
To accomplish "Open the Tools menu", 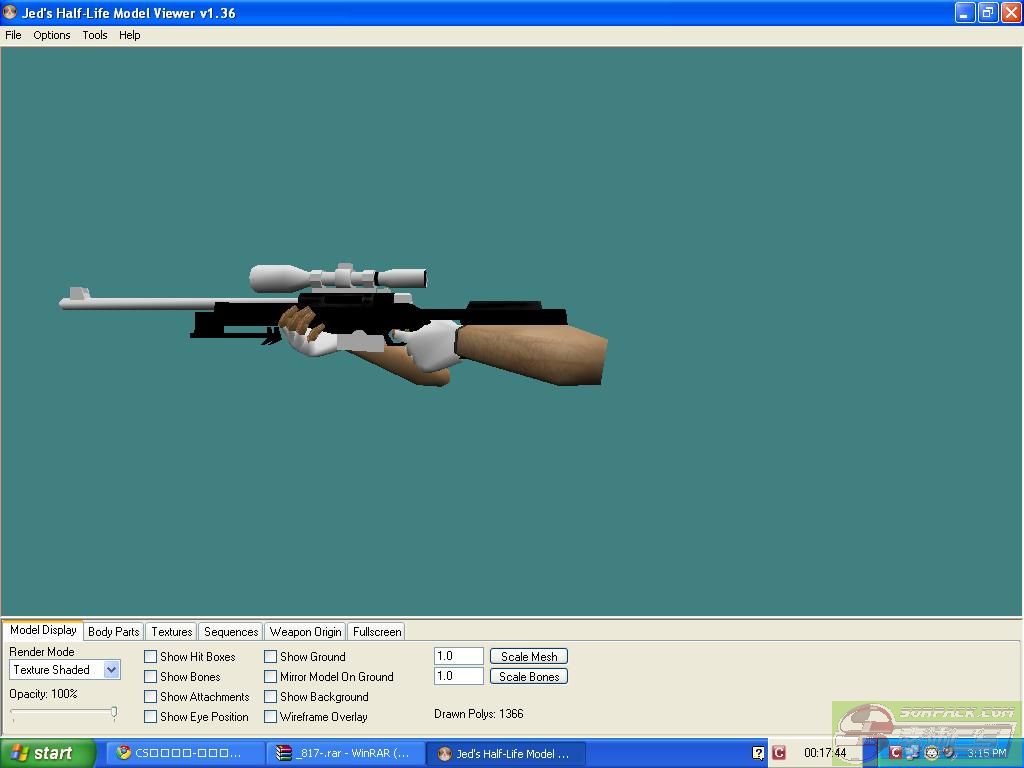I will tap(95, 35).
